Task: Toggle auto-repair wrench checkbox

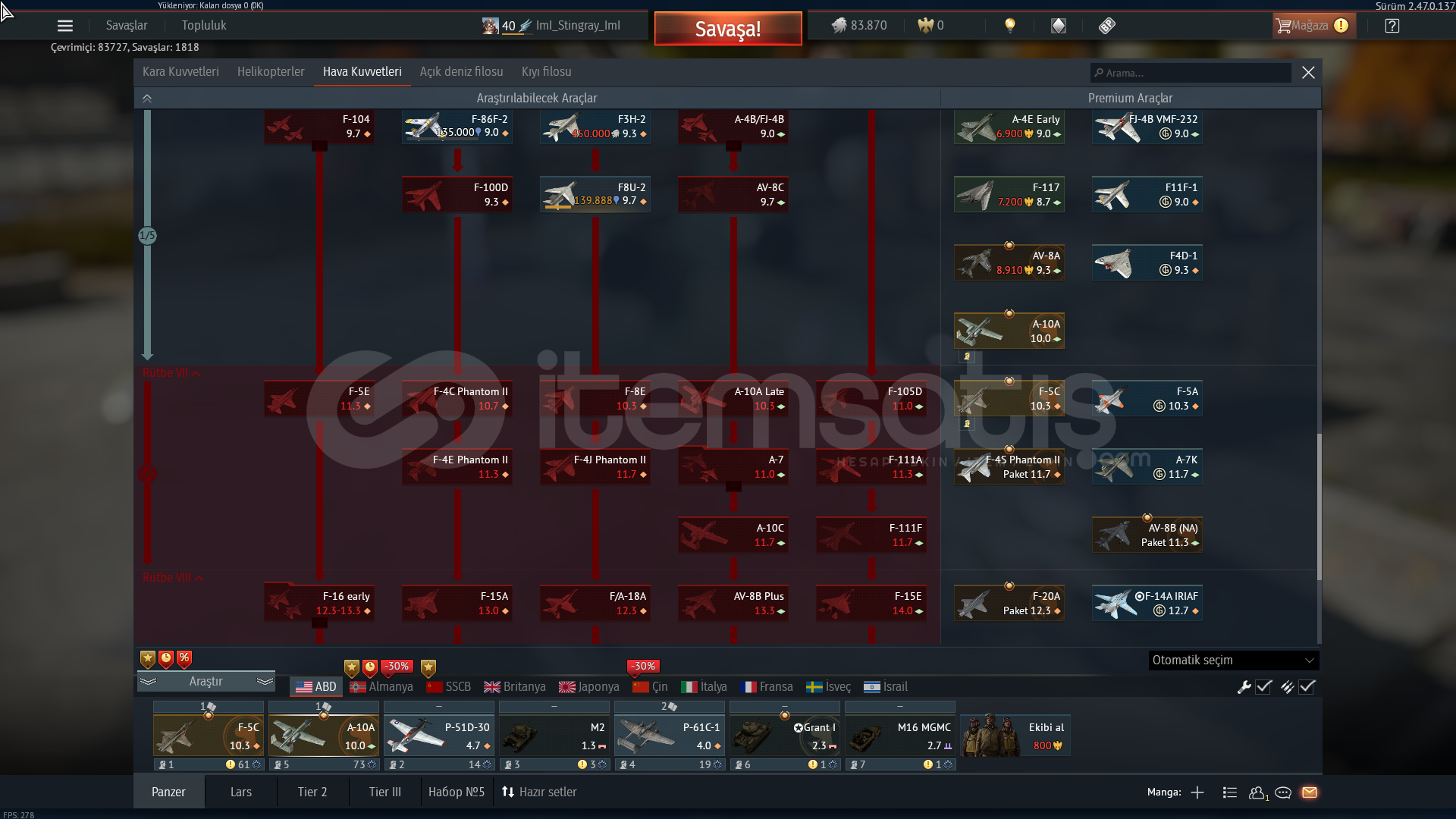Action: [1263, 687]
